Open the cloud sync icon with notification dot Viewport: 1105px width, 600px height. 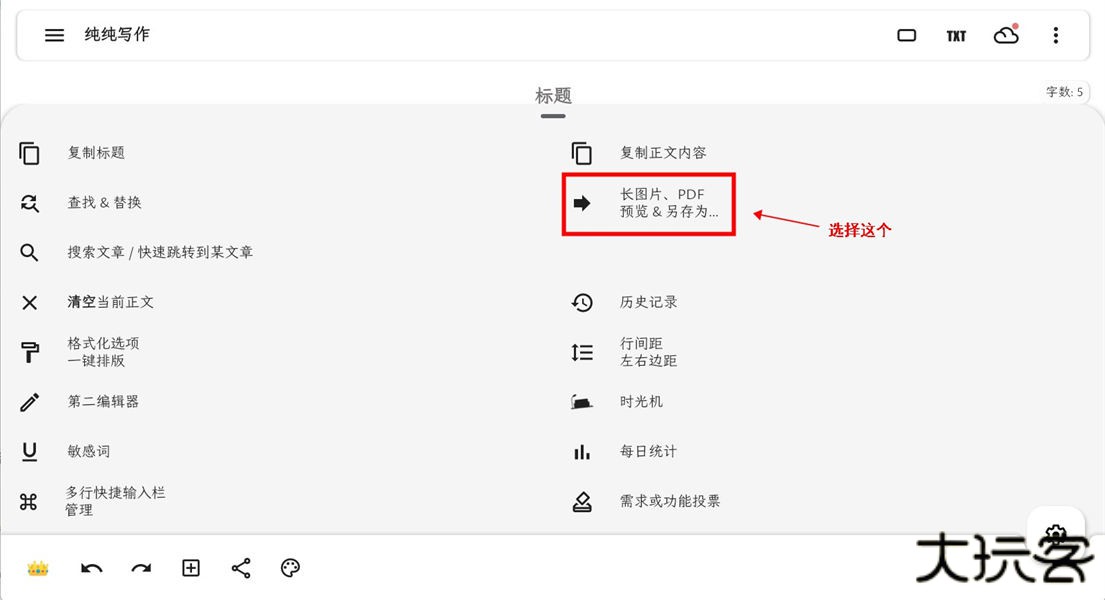click(1006, 35)
